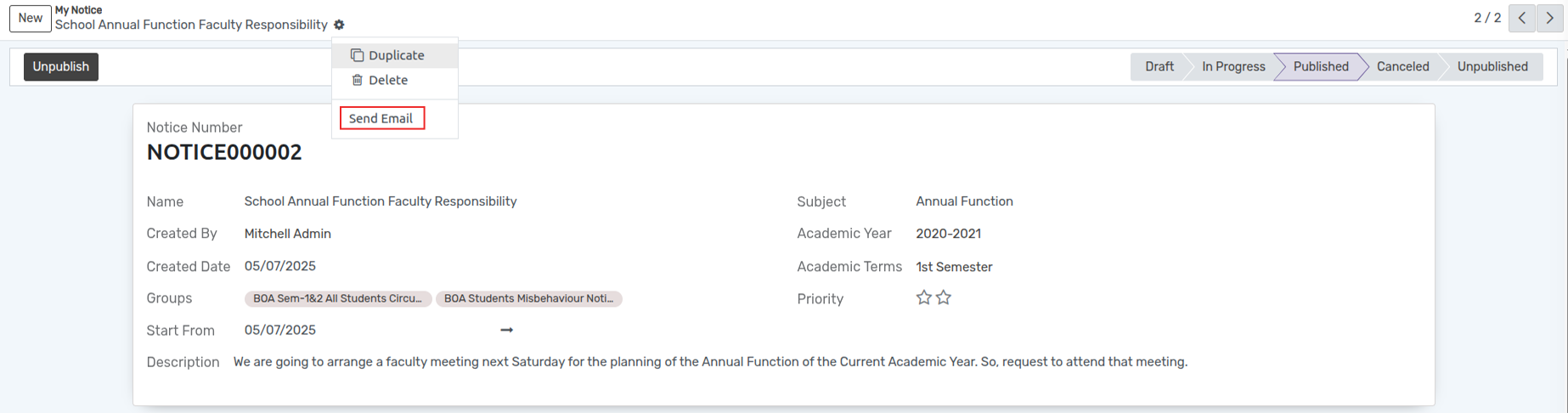
Task: Switch status to Draft stage
Action: pos(1159,66)
